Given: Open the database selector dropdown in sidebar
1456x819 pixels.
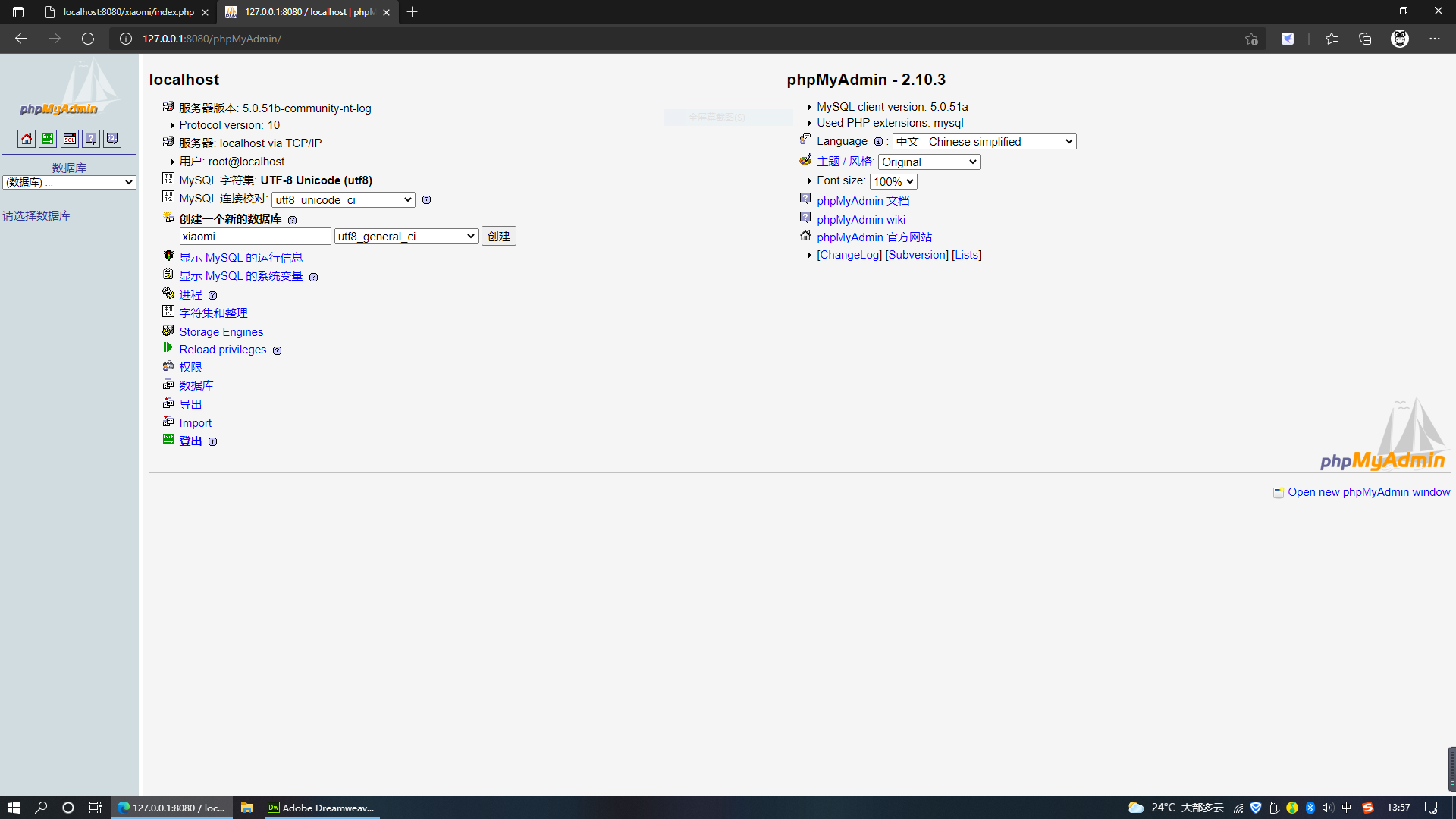Looking at the screenshot, I should pyautogui.click(x=69, y=182).
